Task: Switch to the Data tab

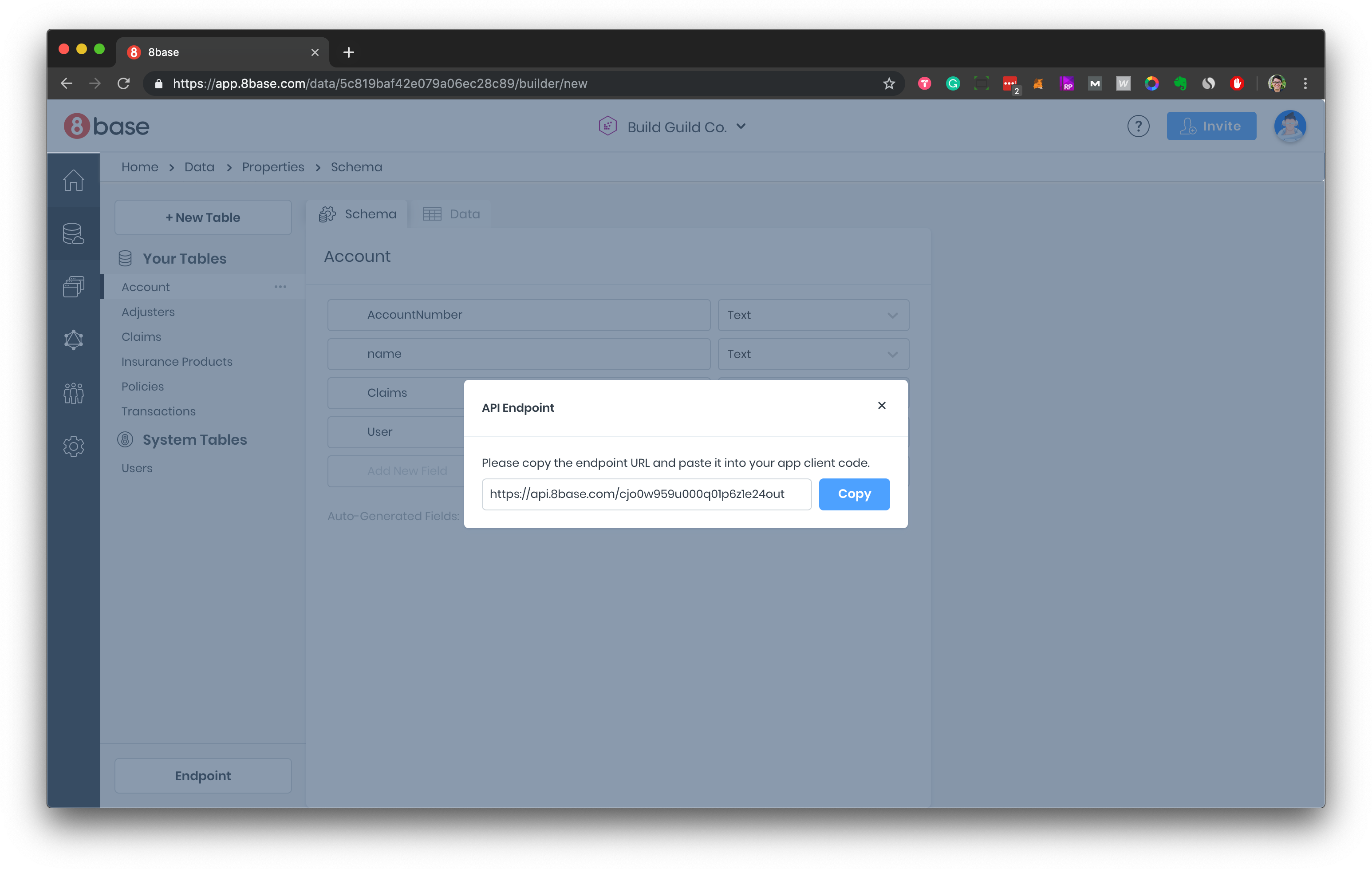Action: click(452, 214)
